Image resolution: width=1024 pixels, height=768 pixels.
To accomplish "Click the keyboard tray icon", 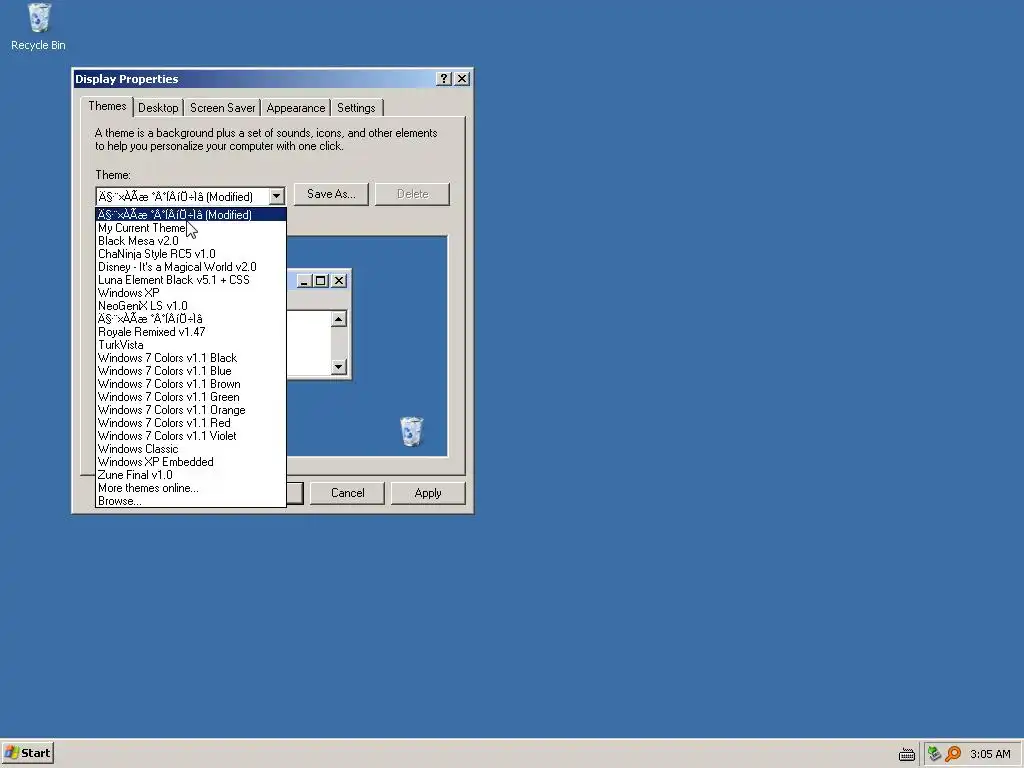I will (x=906, y=754).
